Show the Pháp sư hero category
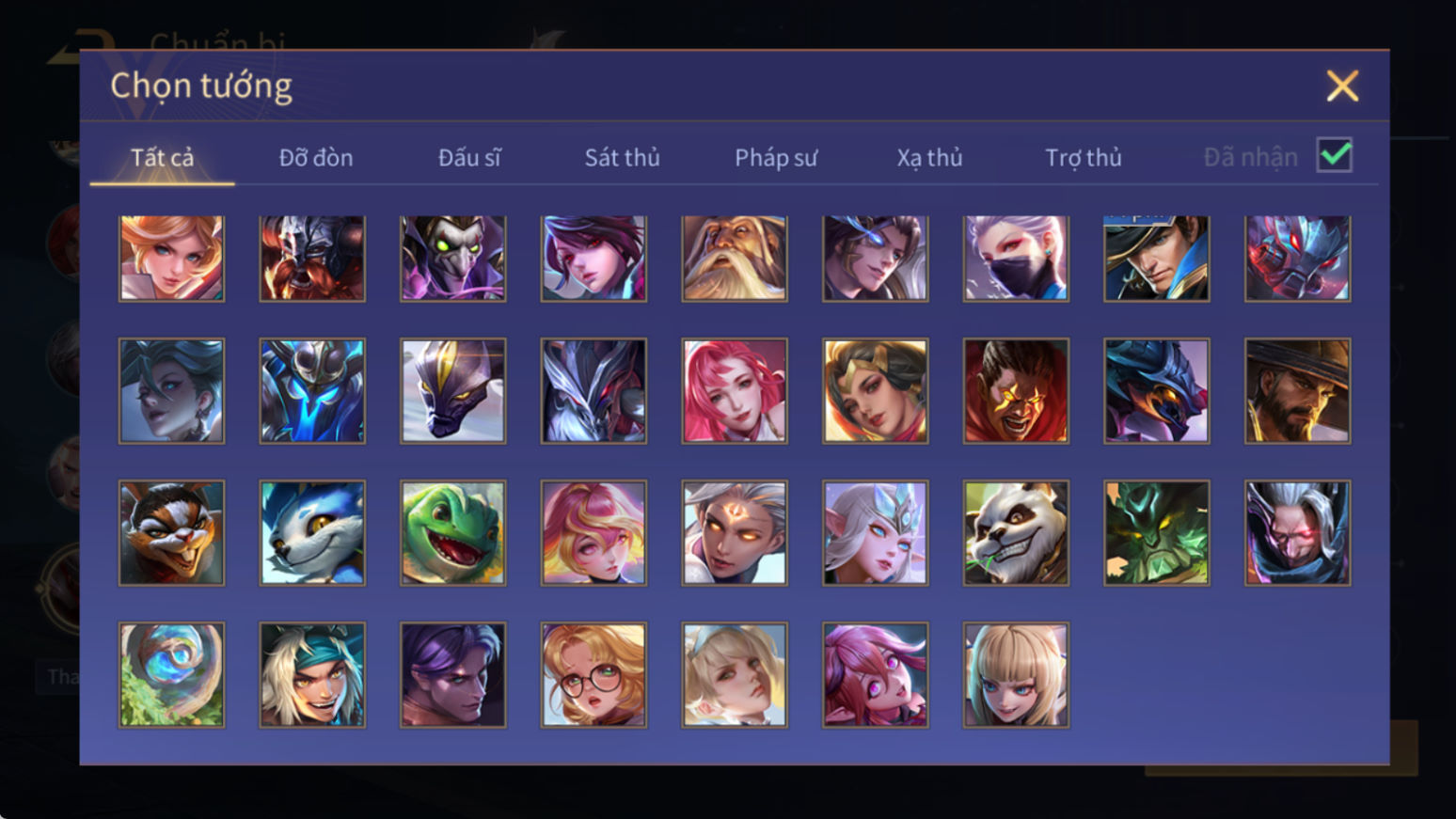Viewport: 1456px width, 819px height. [x=776, y=157]
